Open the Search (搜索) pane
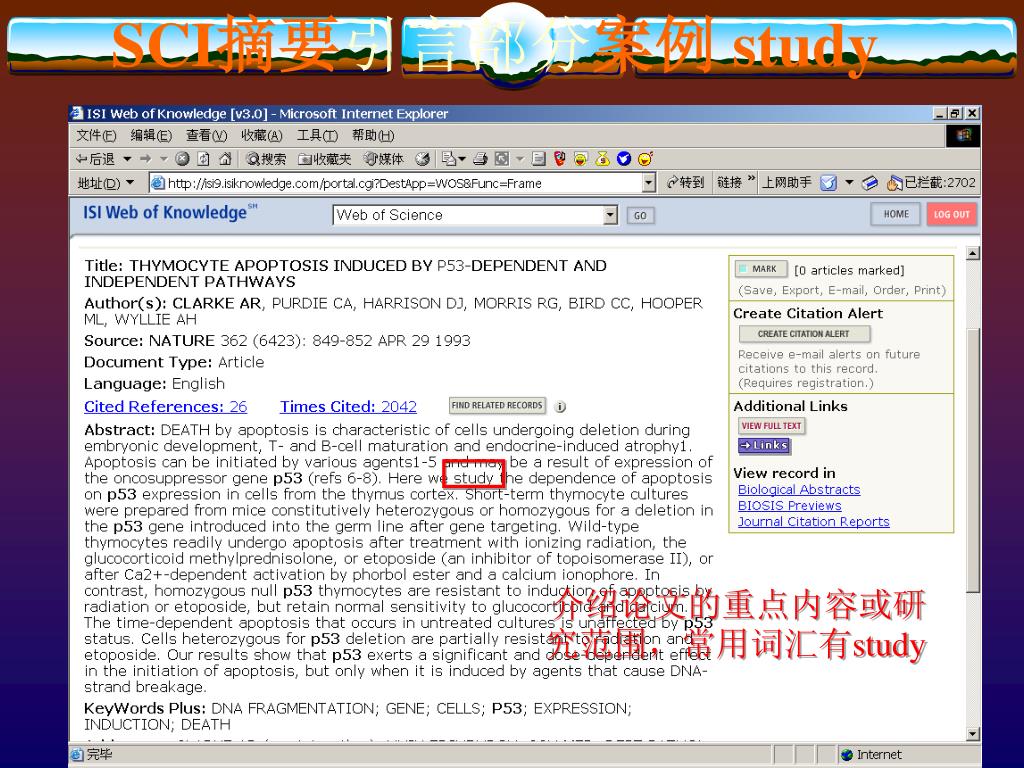1024x768 pixels. [266, 159]
